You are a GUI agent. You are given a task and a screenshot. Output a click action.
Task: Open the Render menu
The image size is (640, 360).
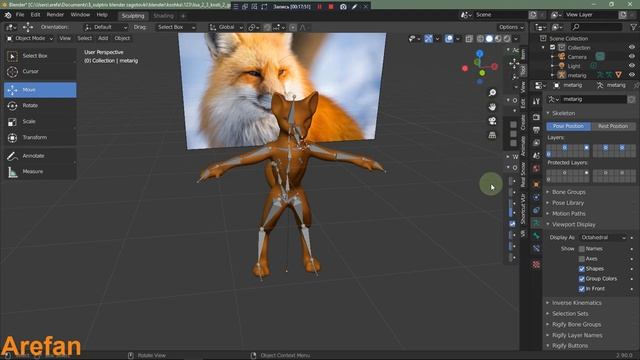pyautogui.click(x=55, y=15)
